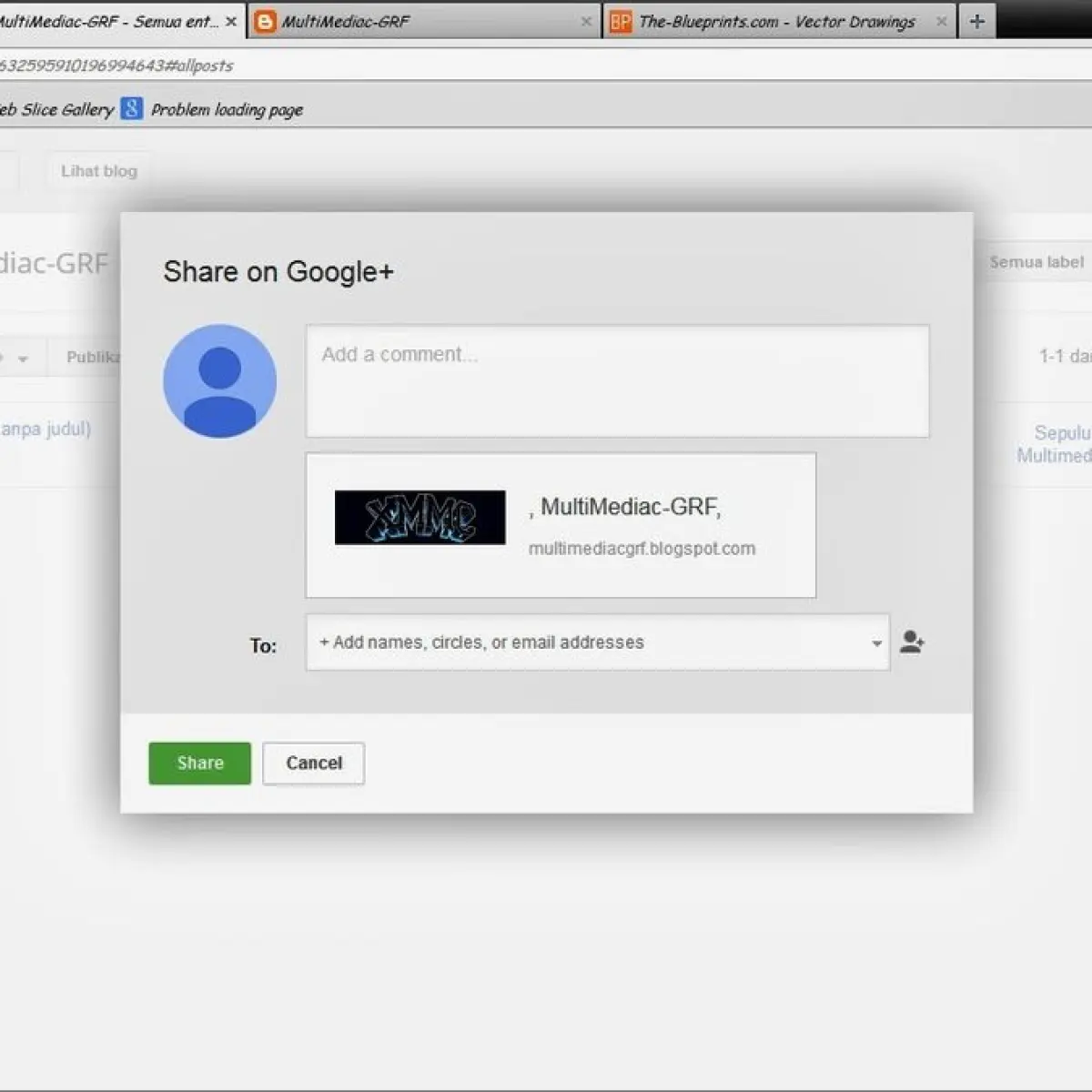
Task: Switch to The-Blueprints.com tab
Action: (781, 21)
